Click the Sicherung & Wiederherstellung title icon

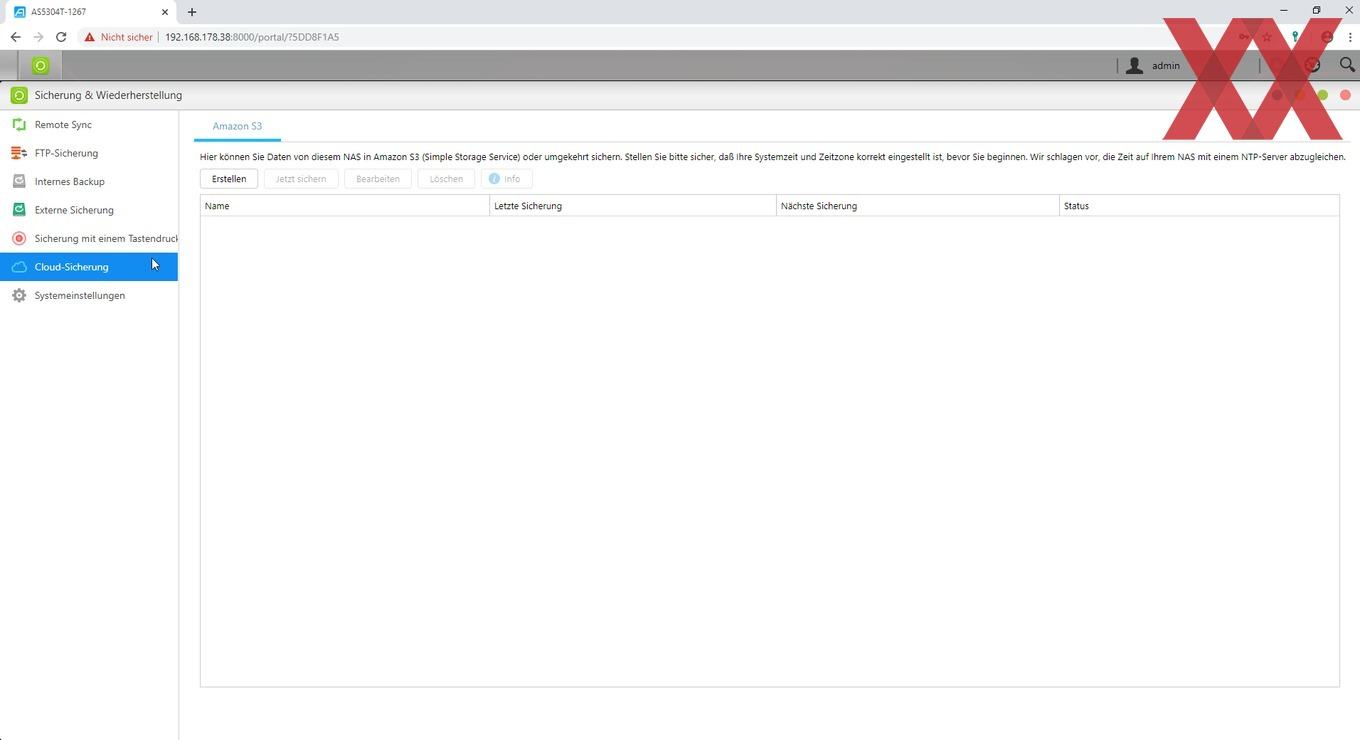point(18,95)
